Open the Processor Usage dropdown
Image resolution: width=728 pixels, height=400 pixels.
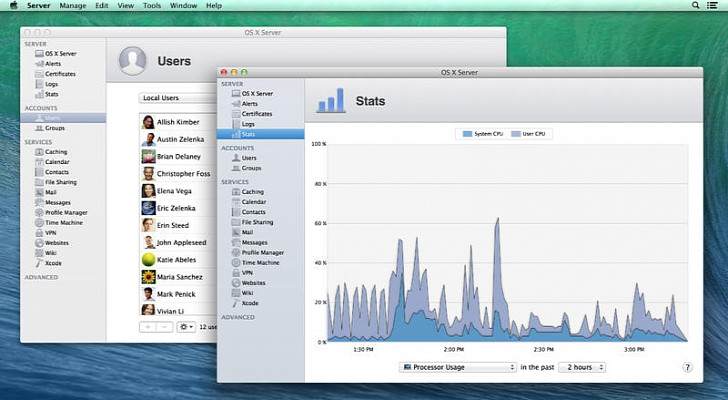click(x=457, y=367)
